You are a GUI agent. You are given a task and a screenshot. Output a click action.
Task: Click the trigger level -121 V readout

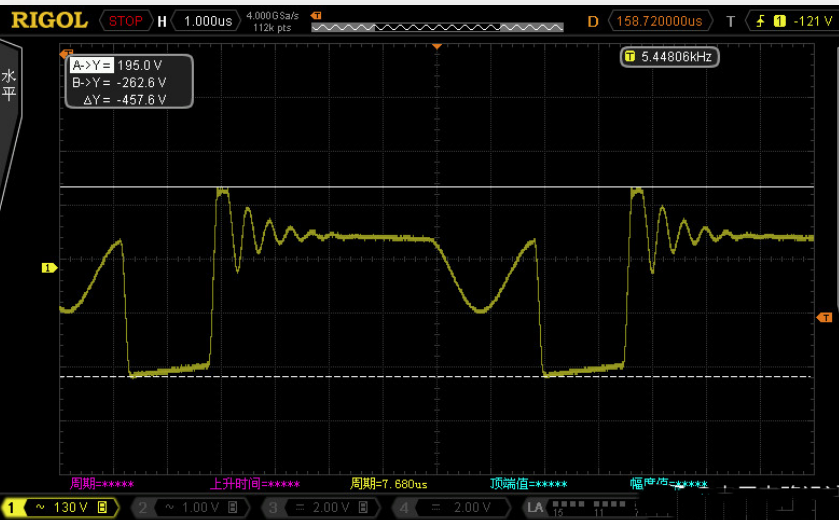click(809, 21)
